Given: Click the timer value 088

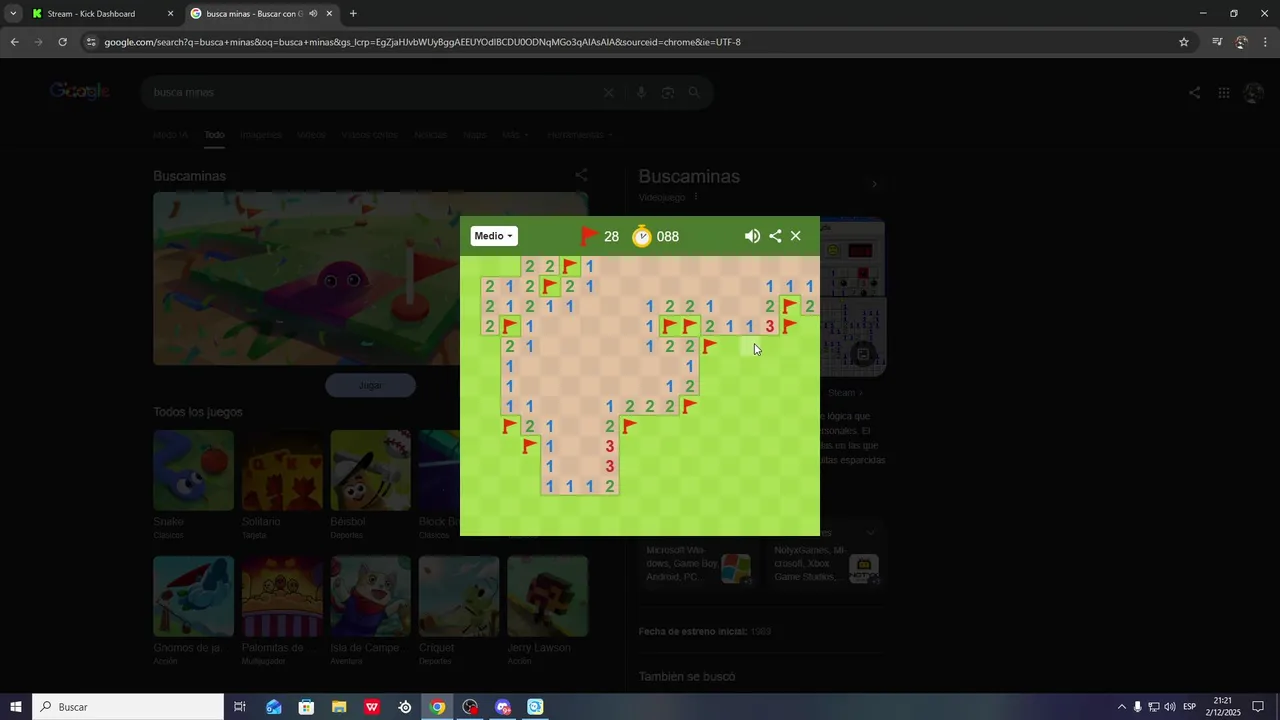Looking at the screenshot, I should [668, 237].
